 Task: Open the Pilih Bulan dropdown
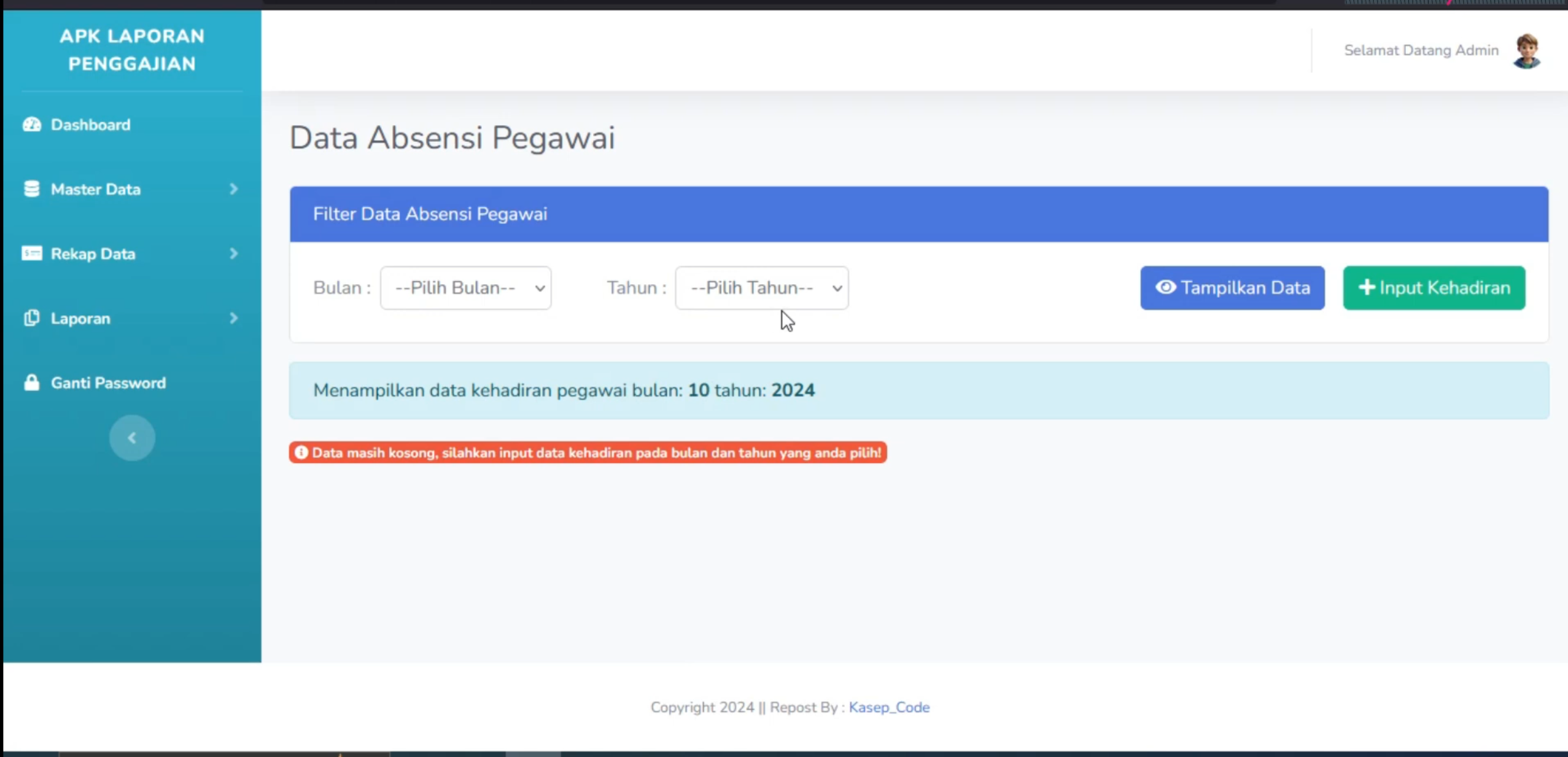pyautogui.click(x=466, y=288)
